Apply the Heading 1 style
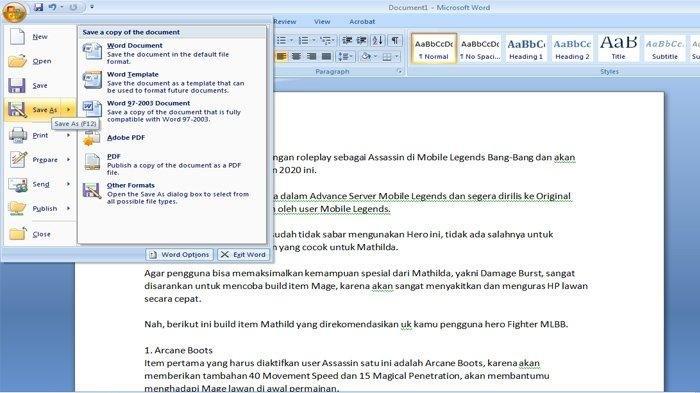700x393 pixels. [526, 48]
